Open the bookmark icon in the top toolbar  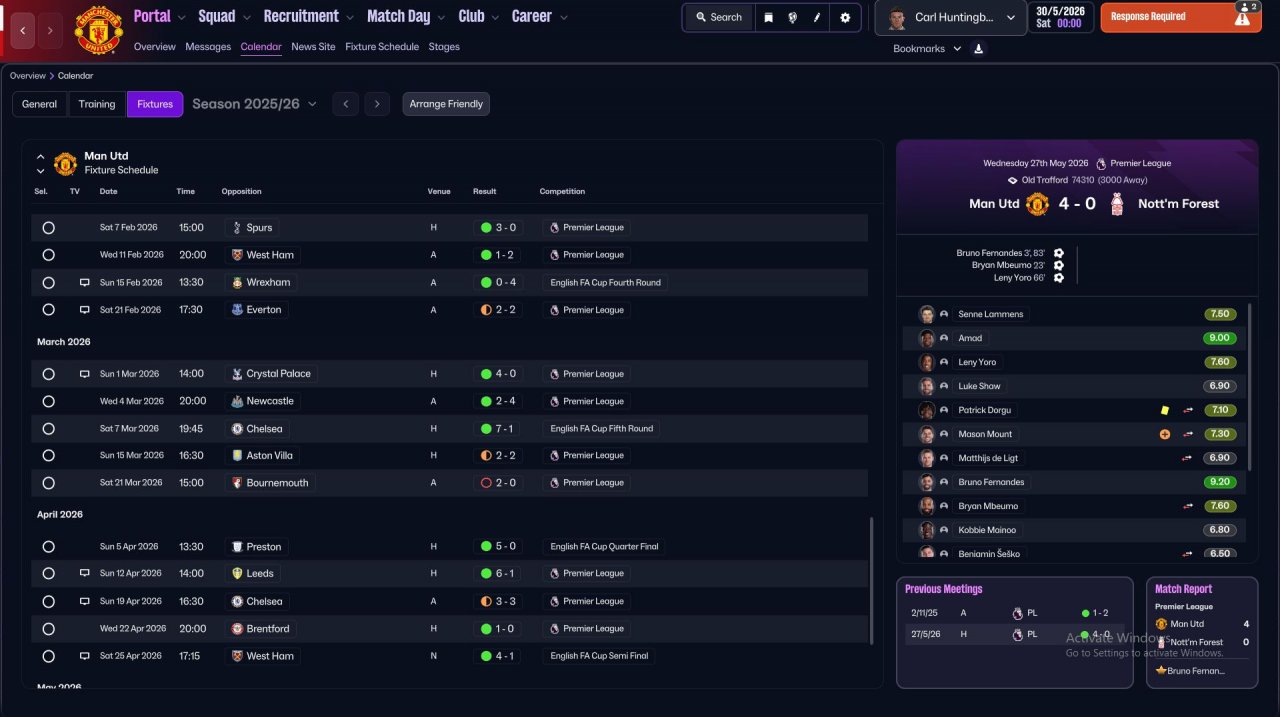(x=768, y=17)
